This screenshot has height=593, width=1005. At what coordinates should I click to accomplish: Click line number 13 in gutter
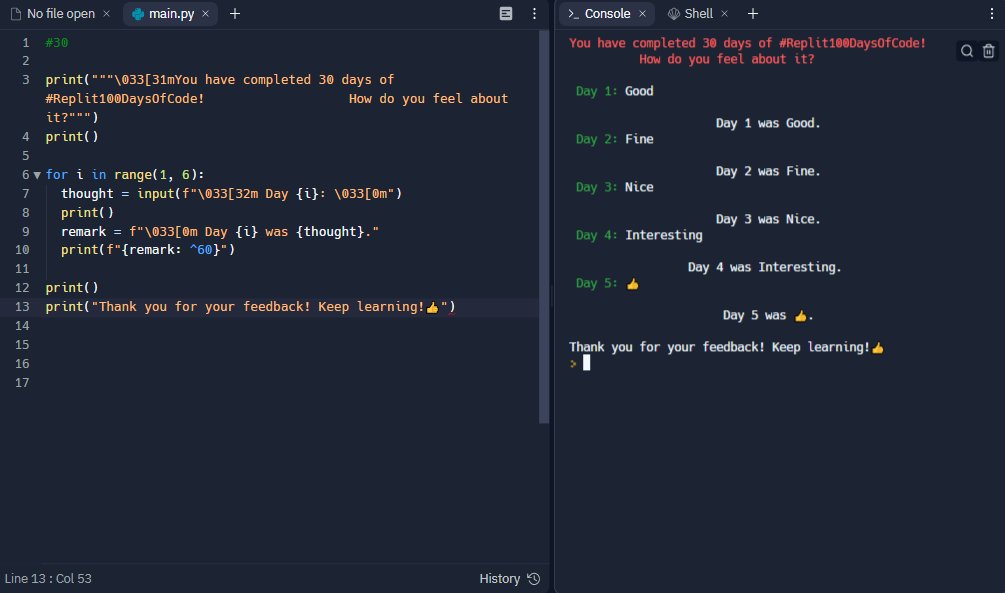pyautogui.click(x=22, y=306)
